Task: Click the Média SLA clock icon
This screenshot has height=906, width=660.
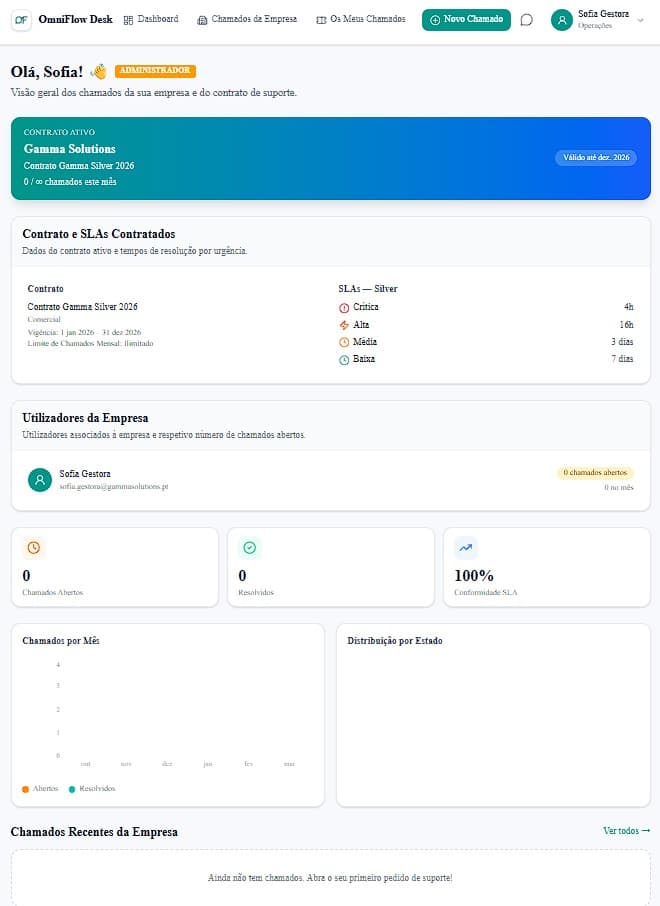Action: (346, 341)
